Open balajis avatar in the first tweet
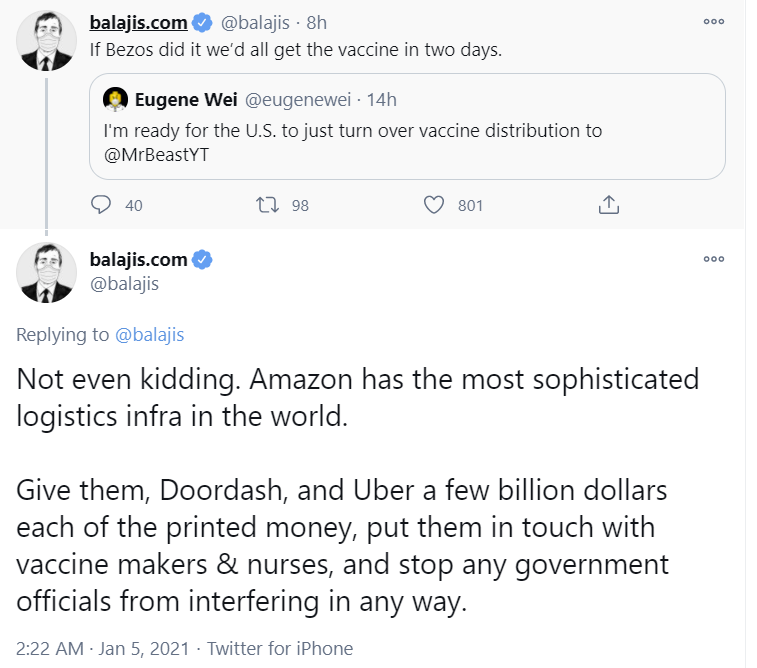The height and width of the screenshot is (668, 757). click(47, 42)
